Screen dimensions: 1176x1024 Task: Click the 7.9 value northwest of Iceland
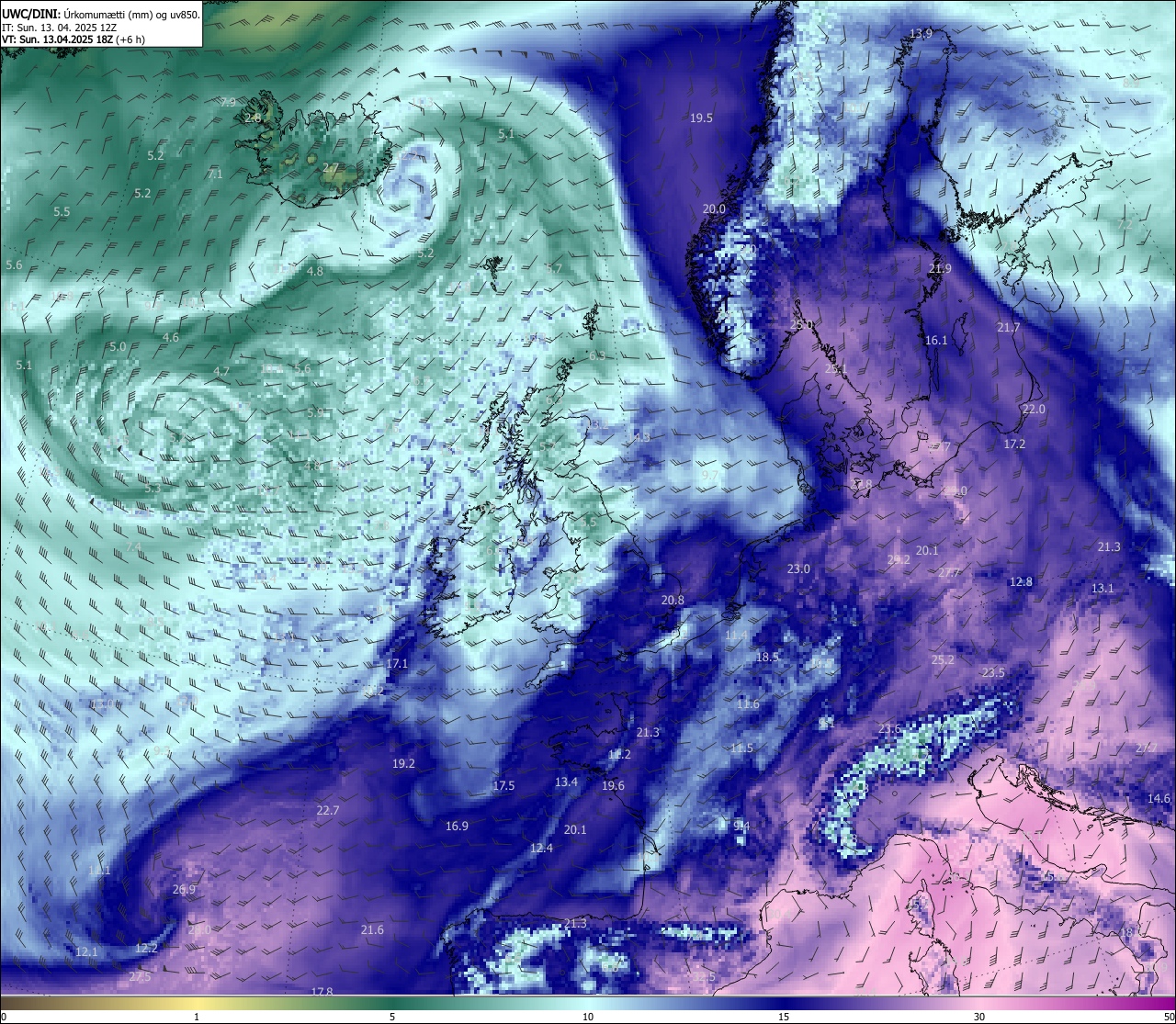tap(228, 102)
